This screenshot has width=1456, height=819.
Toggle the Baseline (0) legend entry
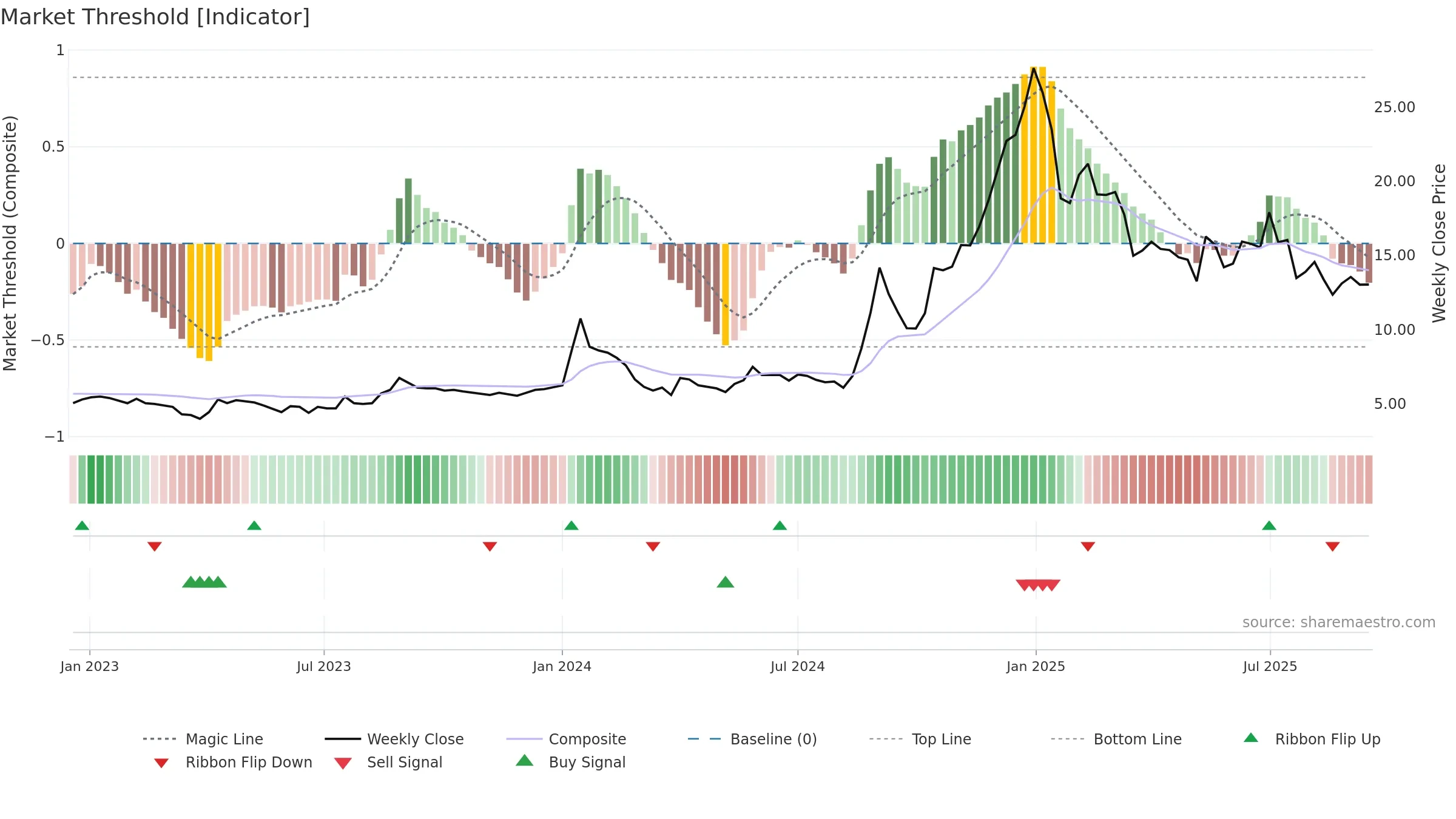752,739
